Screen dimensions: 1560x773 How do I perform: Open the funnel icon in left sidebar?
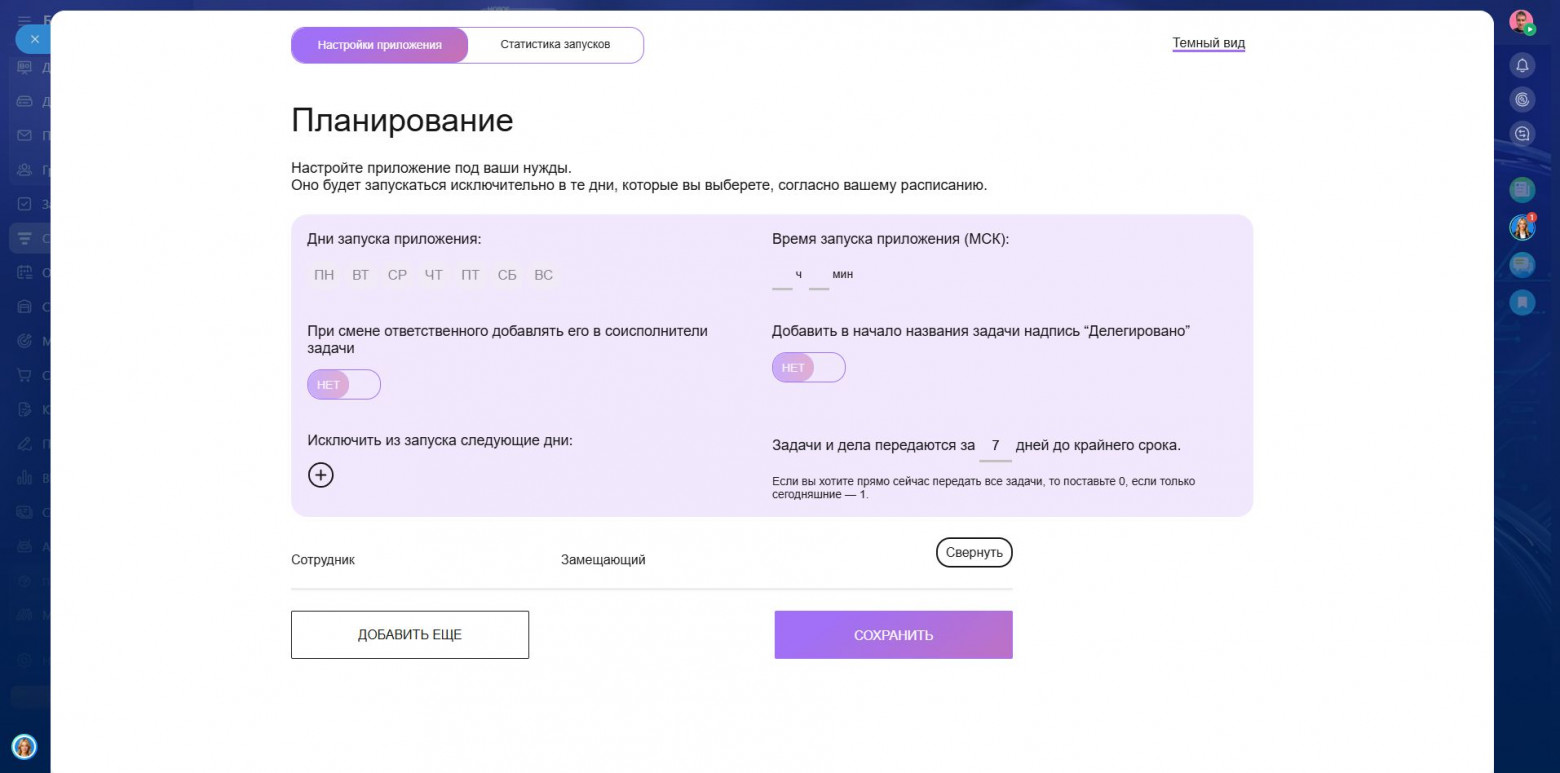tap(24, 238)
